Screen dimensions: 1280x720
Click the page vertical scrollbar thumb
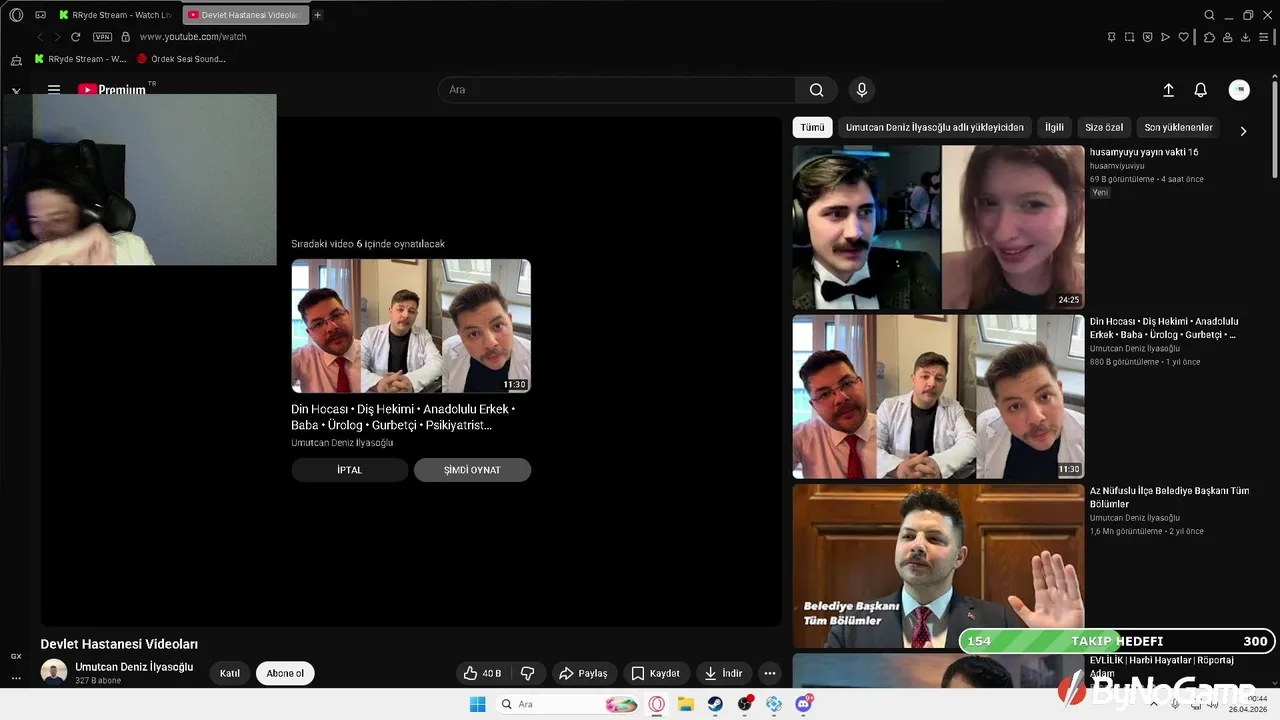click(x=1275, y=132)
